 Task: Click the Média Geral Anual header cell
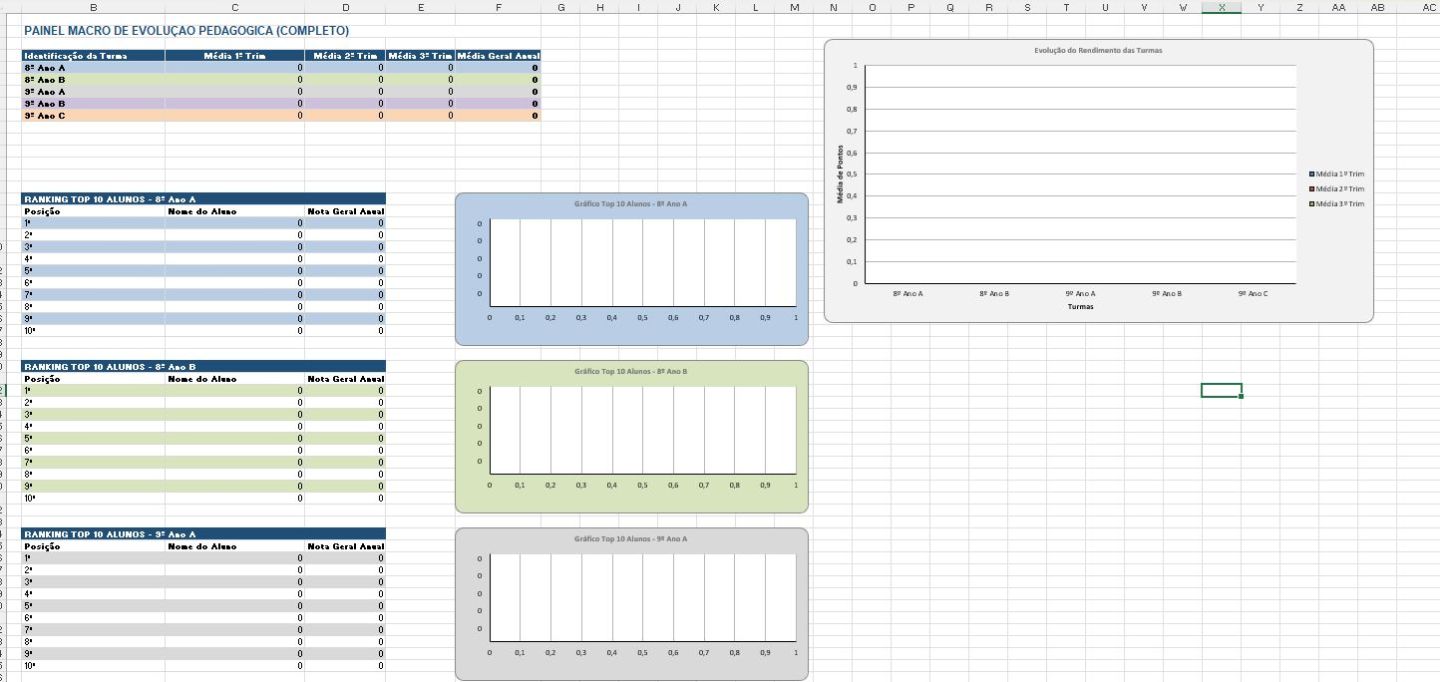pyautogui.click(x=498, y=55)
